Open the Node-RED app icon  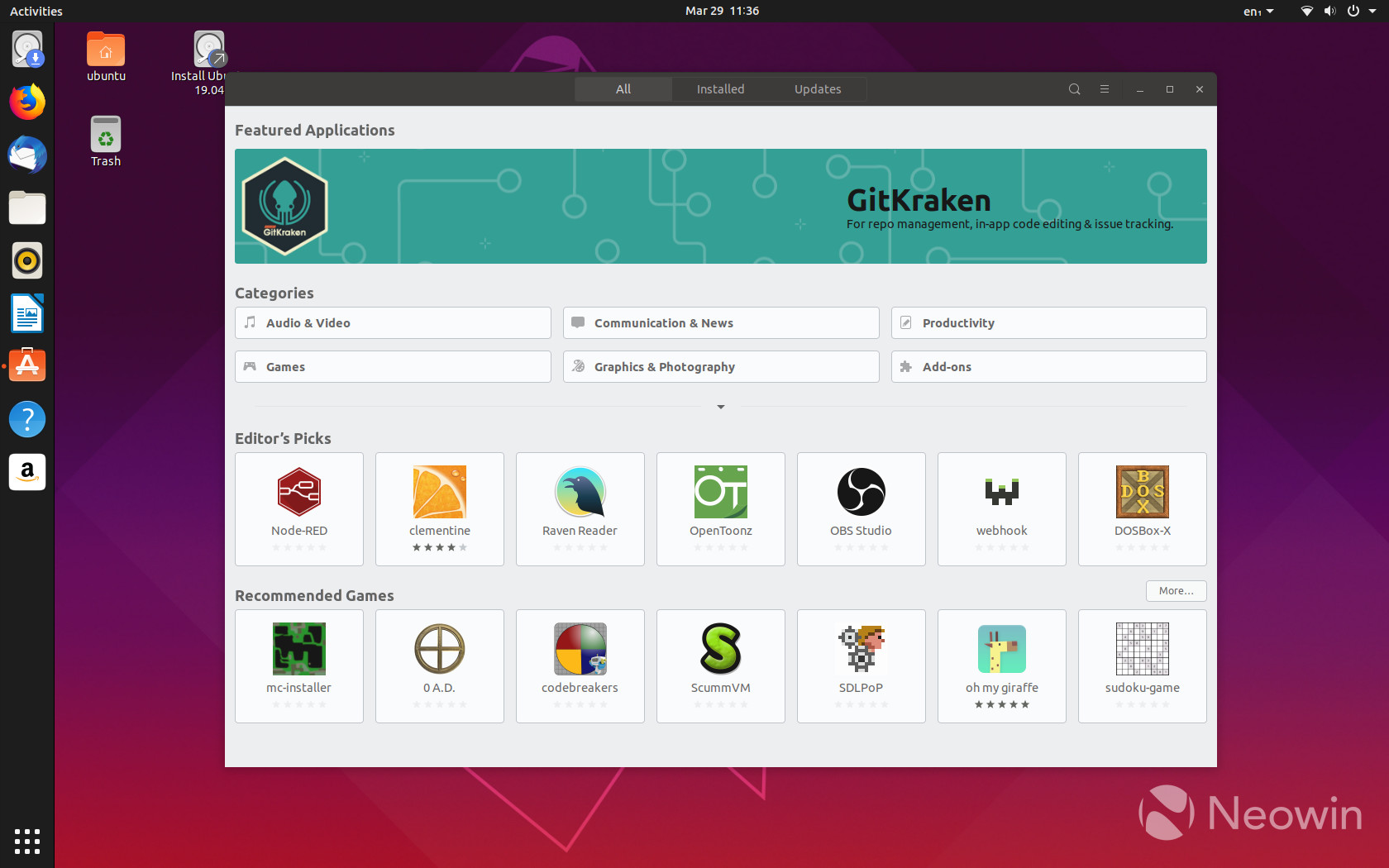pos(298,492)
